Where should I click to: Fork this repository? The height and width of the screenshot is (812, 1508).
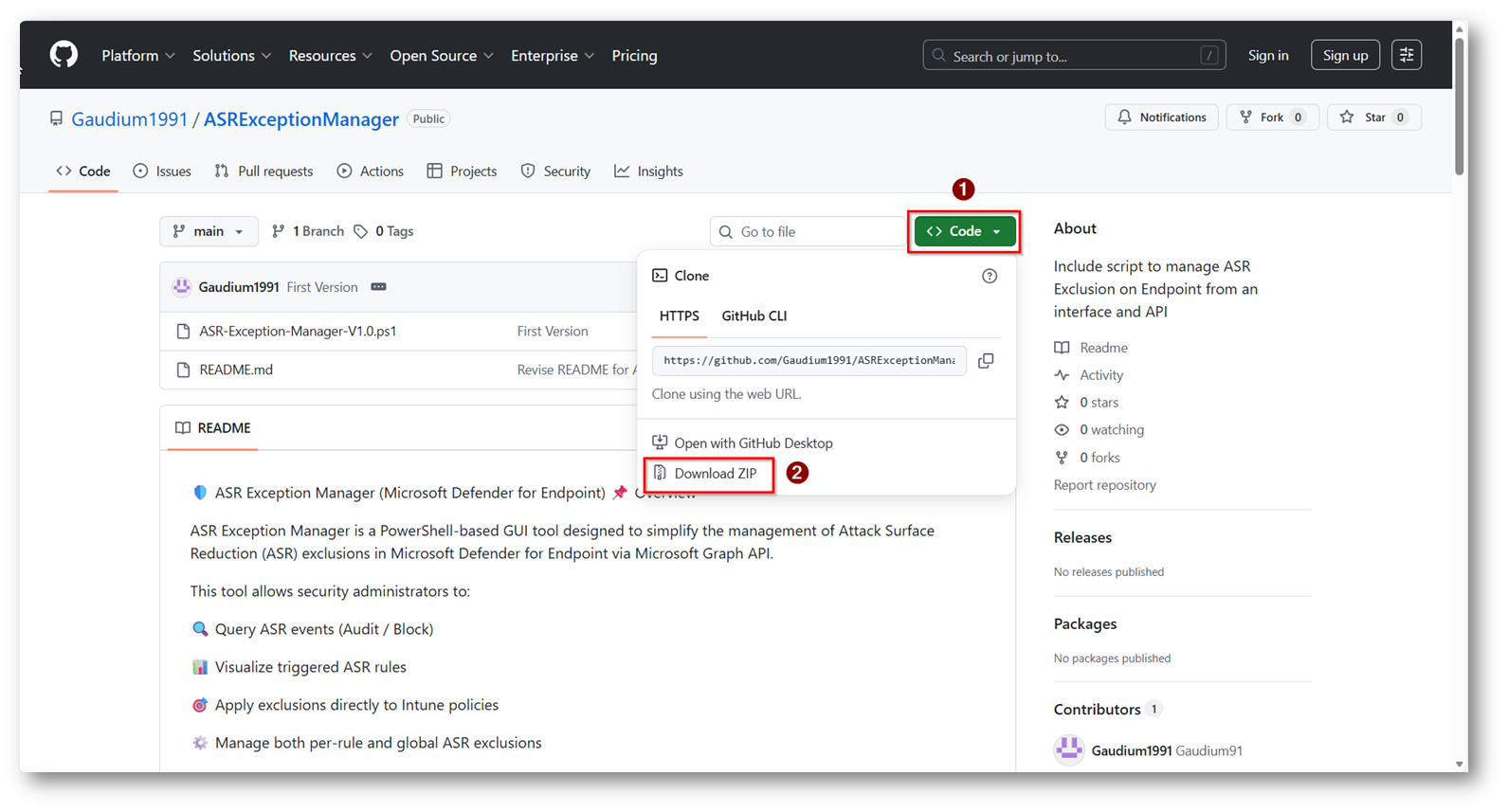pos(1271,117)
